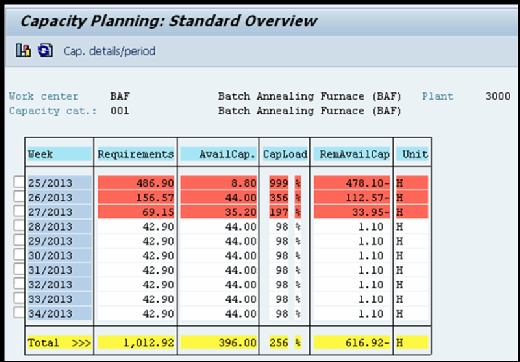
Task: Click the Work center label
Action: pos(43,96)
